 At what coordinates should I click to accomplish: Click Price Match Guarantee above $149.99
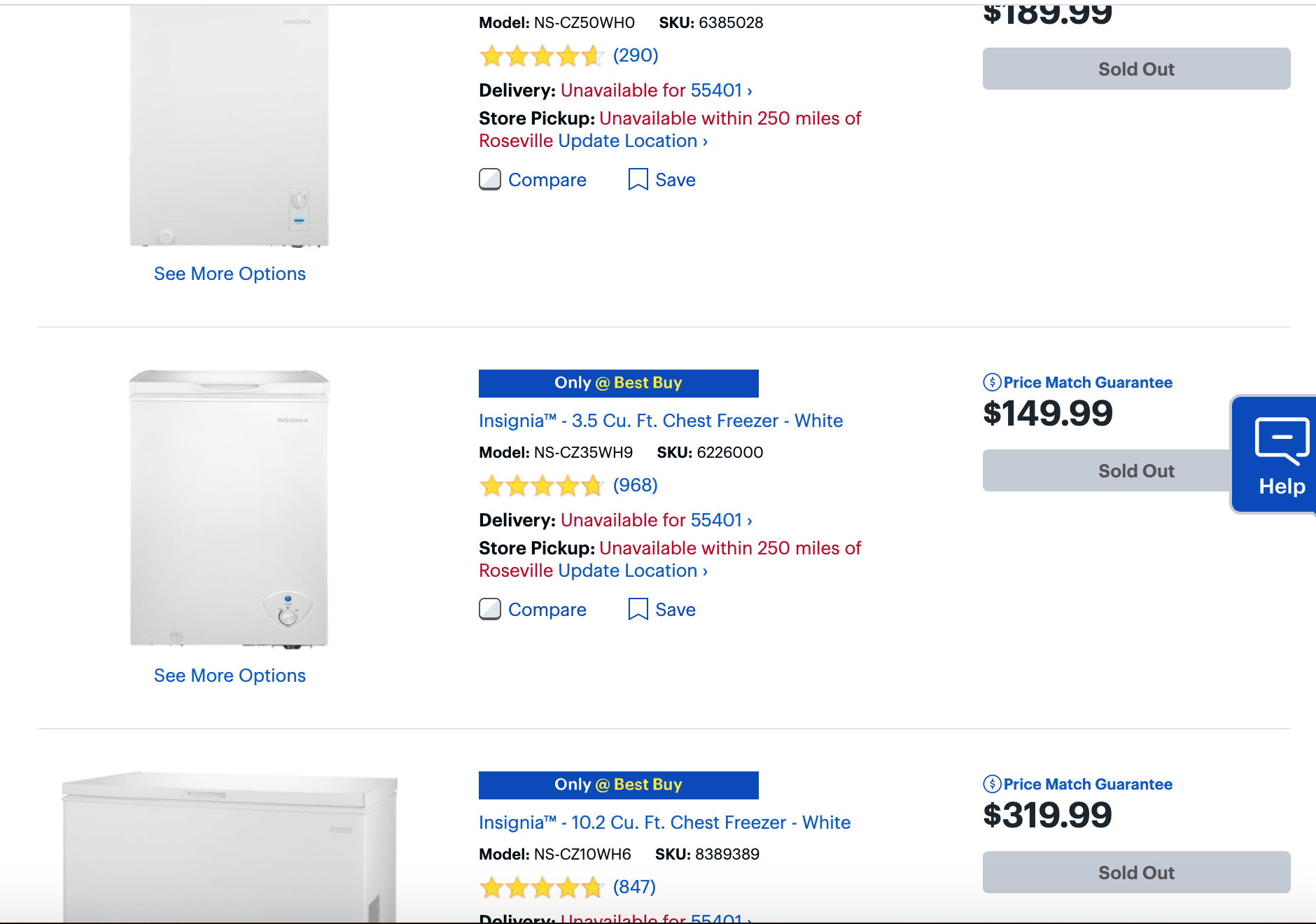[x=1087, y=382]
